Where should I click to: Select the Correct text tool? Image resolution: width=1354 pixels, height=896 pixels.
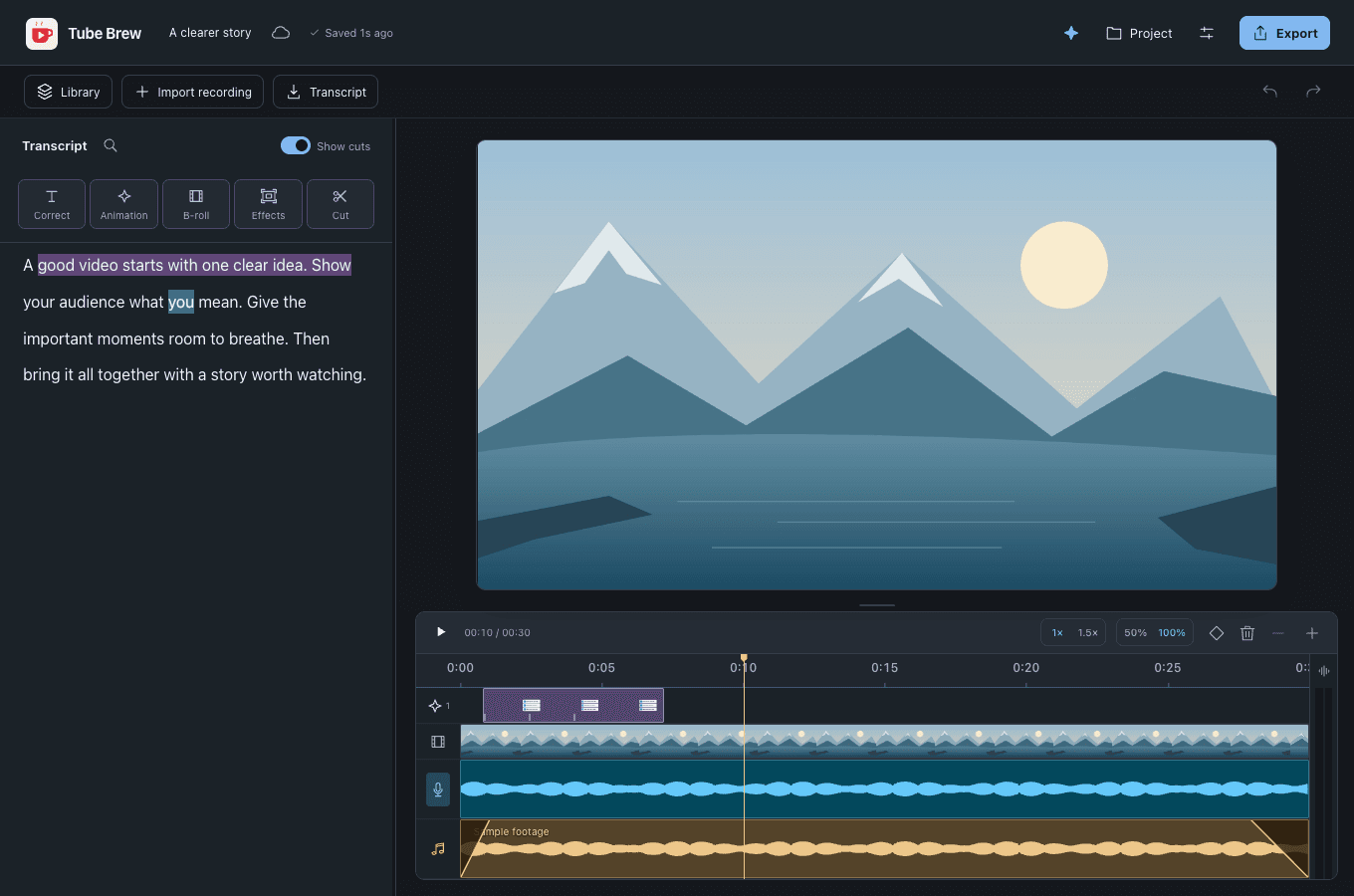tap(52, 204)
